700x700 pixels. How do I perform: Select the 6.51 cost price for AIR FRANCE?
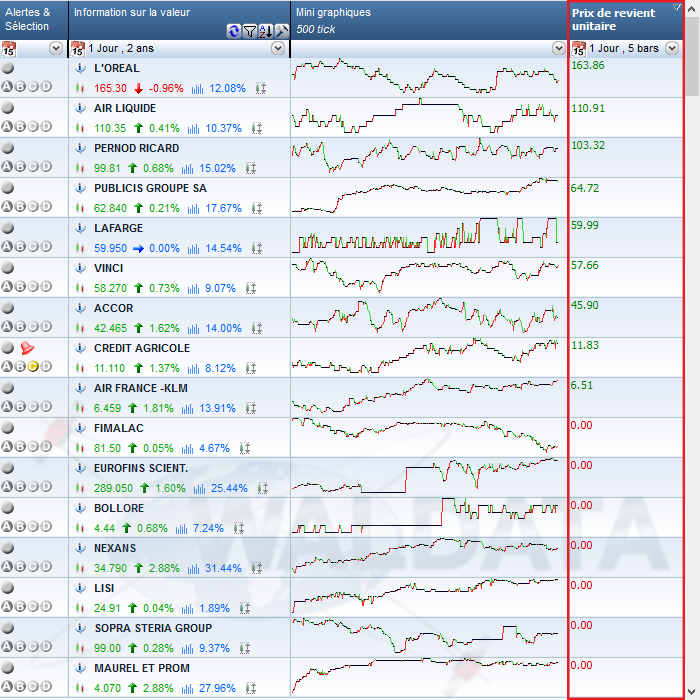582,385
